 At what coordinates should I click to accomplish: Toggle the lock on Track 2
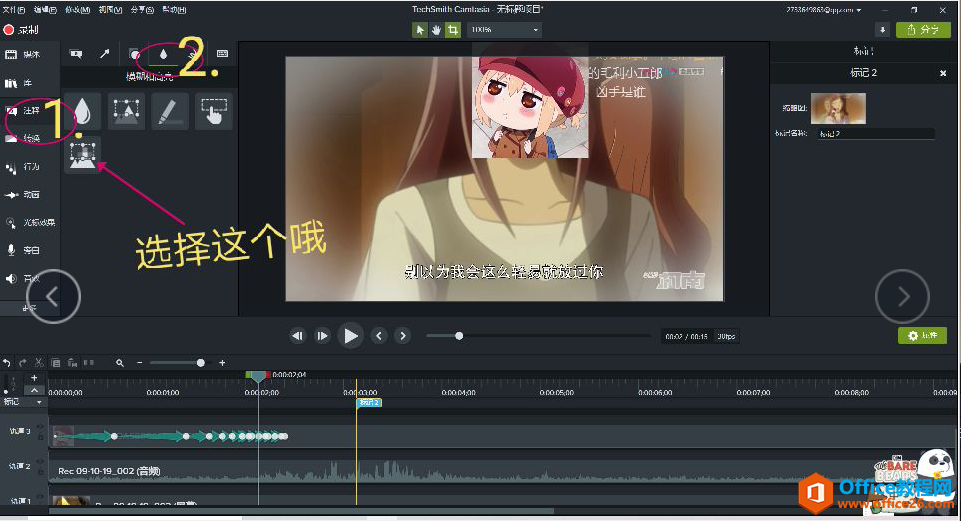coord(40,471)
